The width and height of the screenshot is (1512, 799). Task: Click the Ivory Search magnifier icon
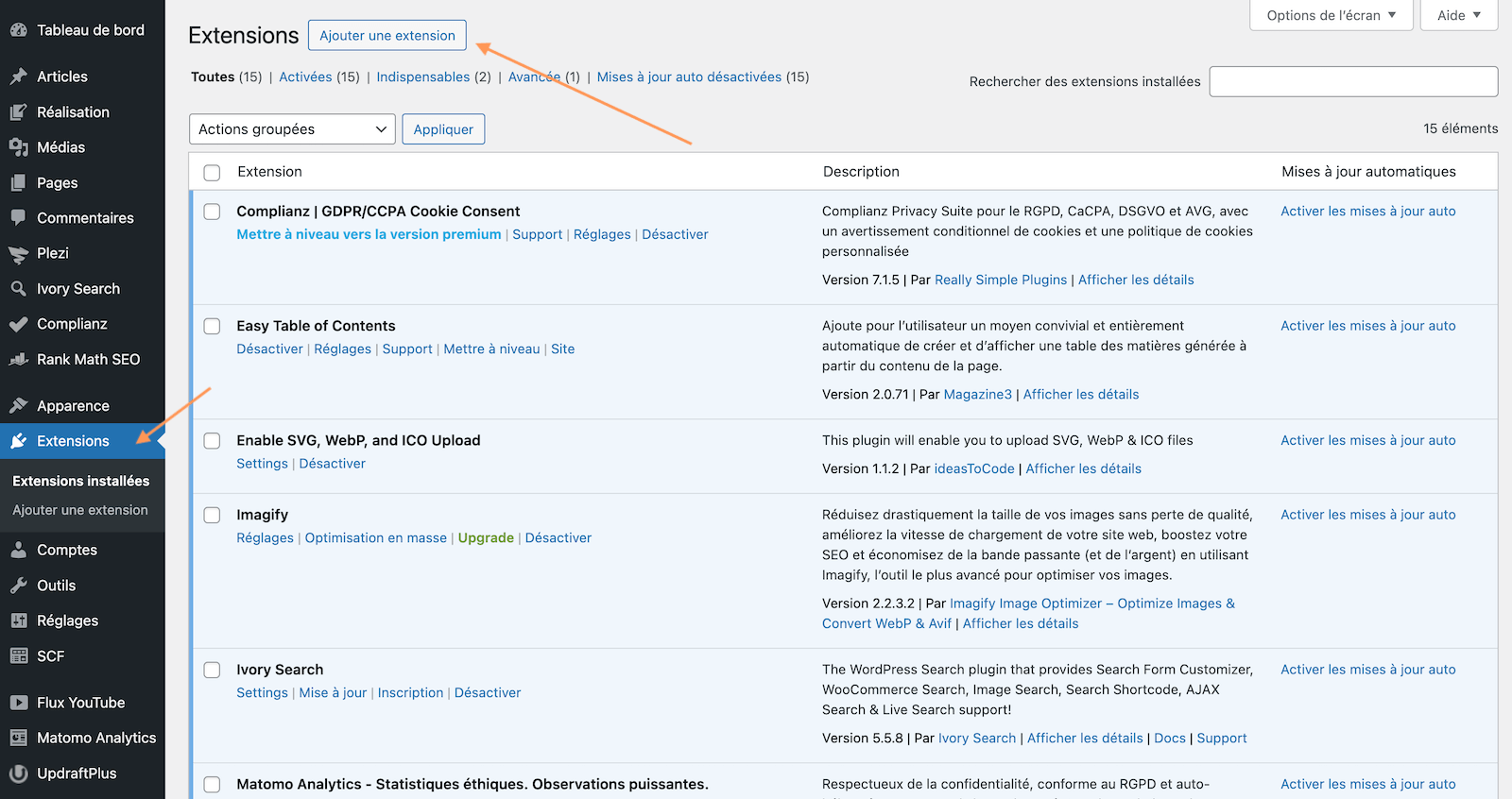coord(19,289)
